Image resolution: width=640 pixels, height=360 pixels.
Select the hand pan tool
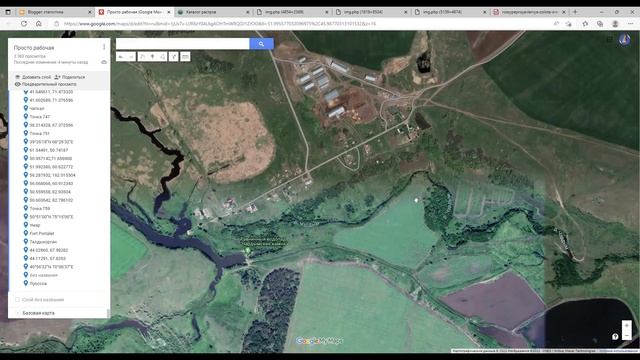pos(142,57)
